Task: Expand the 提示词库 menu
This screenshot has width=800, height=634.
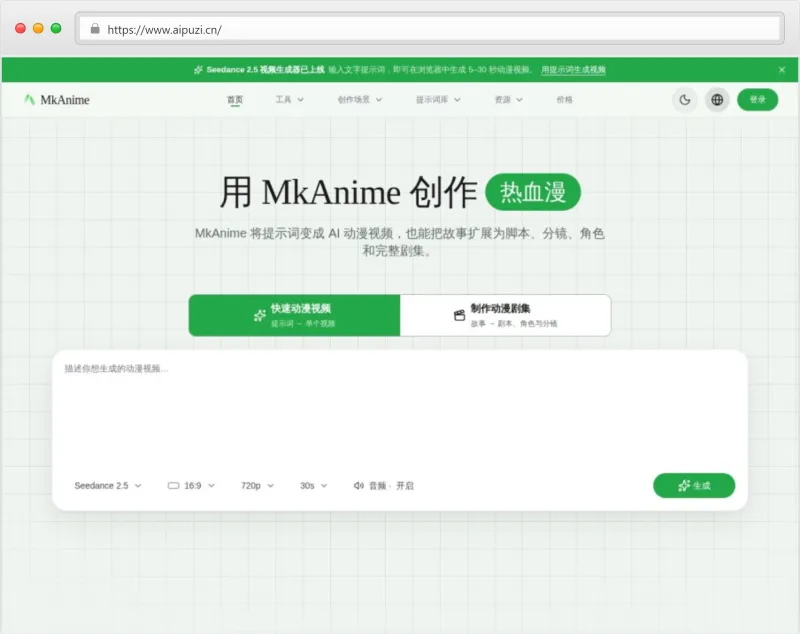Action: 438,100
